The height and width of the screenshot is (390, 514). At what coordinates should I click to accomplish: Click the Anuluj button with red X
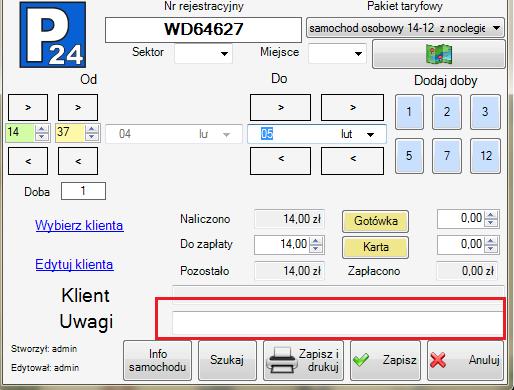click(465, 360)
